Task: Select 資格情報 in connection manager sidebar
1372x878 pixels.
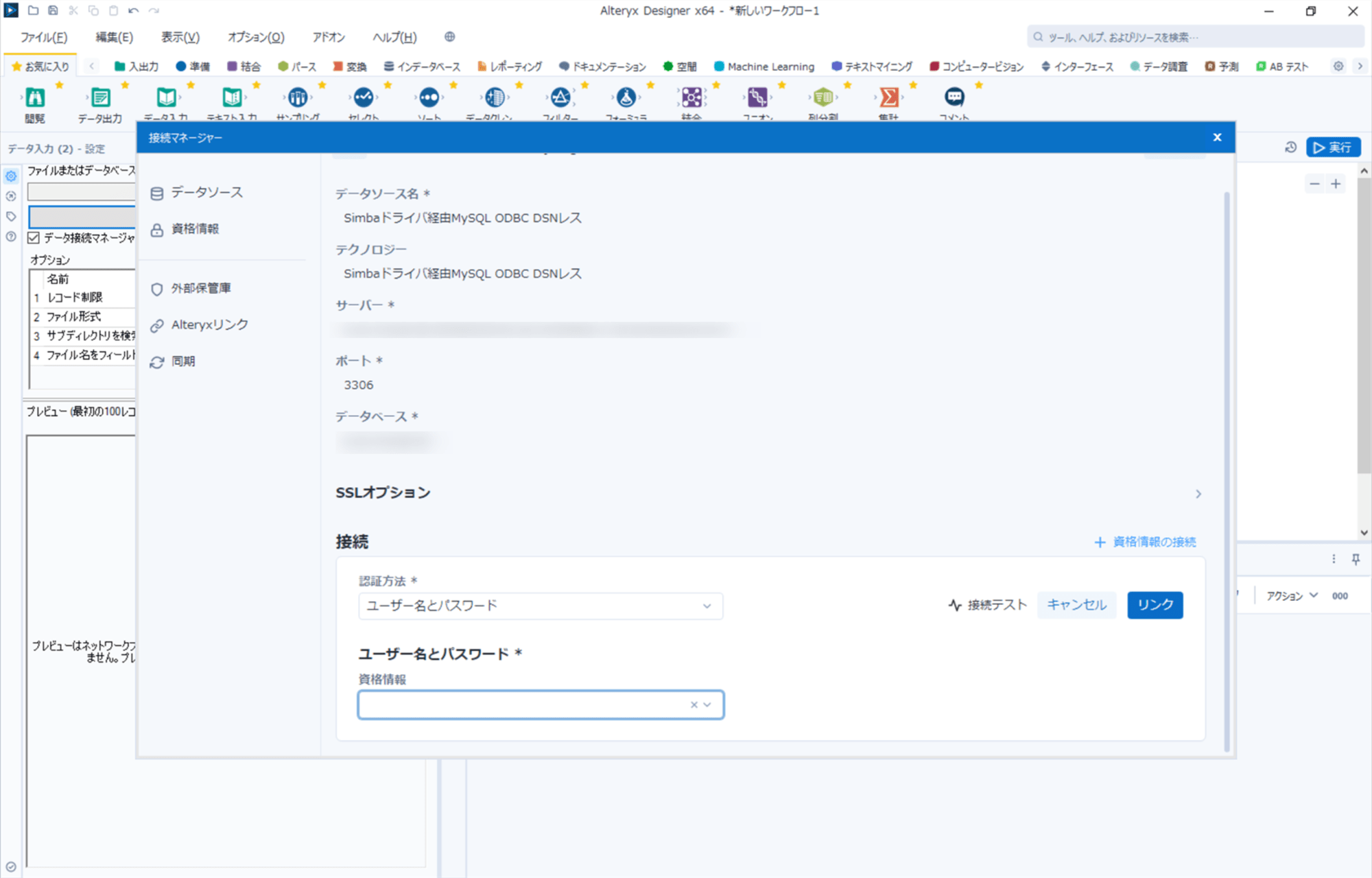Action: point(185,229)
